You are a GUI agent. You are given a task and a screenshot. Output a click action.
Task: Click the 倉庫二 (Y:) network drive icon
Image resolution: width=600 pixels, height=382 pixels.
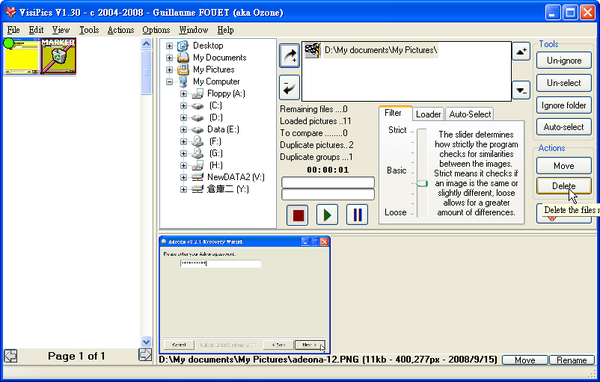[197, 189]
